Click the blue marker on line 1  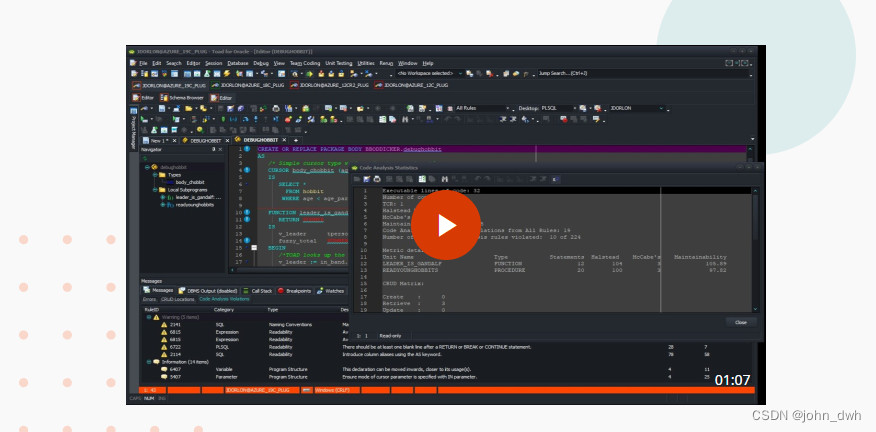[246, 149]
